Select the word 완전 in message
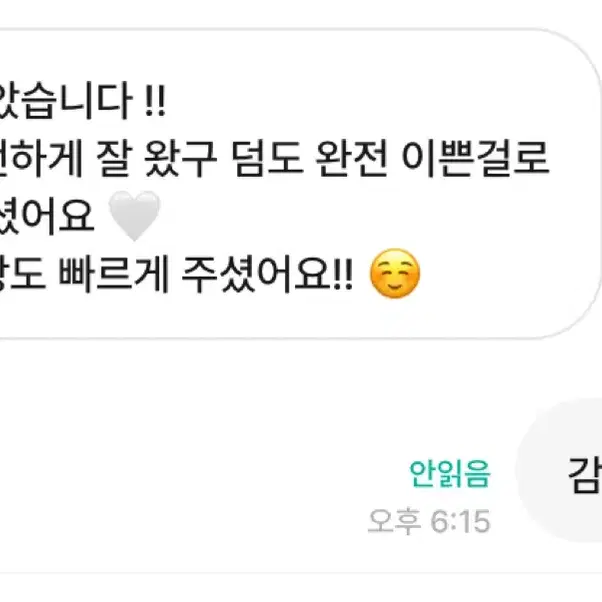This screenshot has height=602, width=602. point(351,159)
